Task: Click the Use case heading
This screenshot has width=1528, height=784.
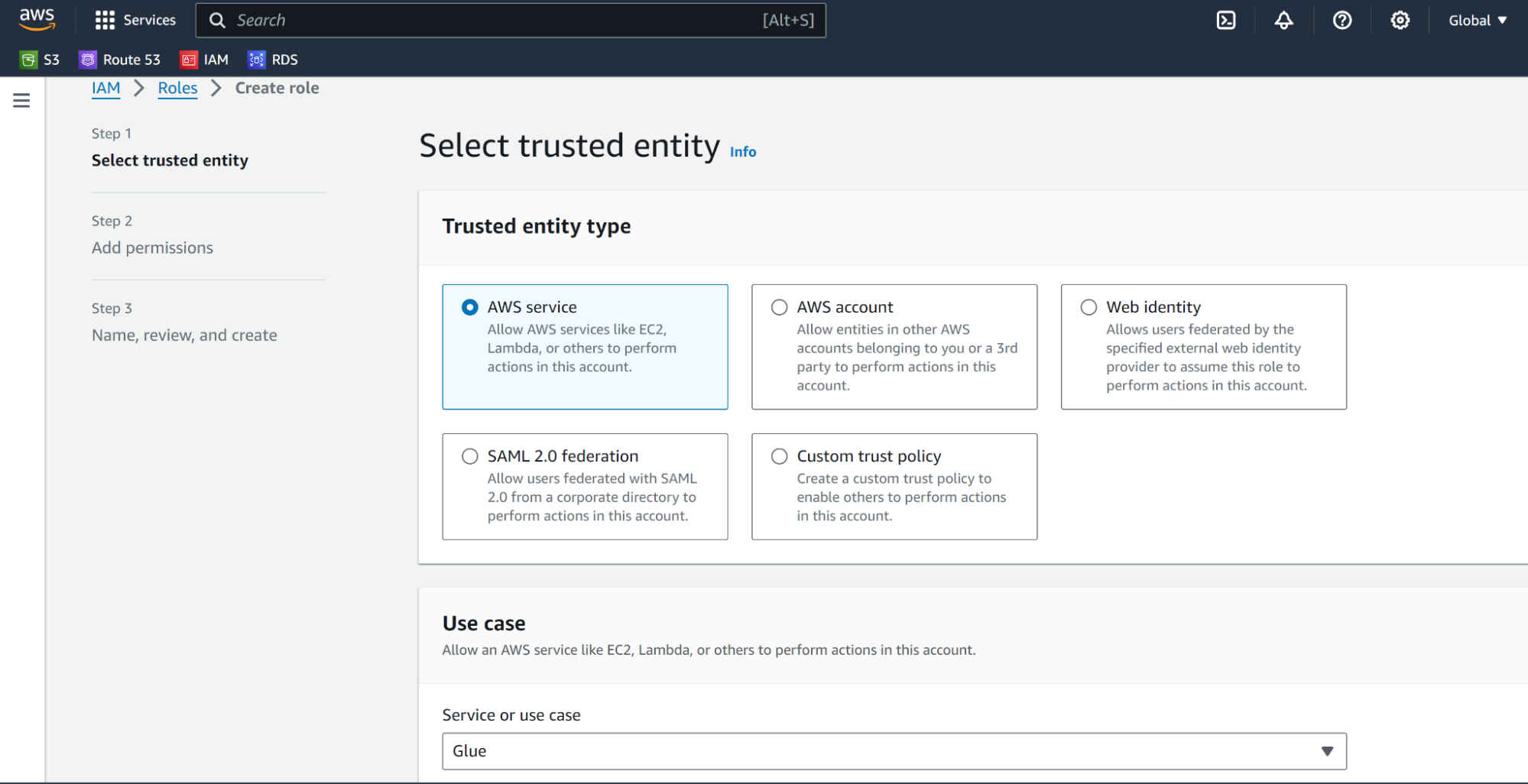Action: (x=484, y=624)
